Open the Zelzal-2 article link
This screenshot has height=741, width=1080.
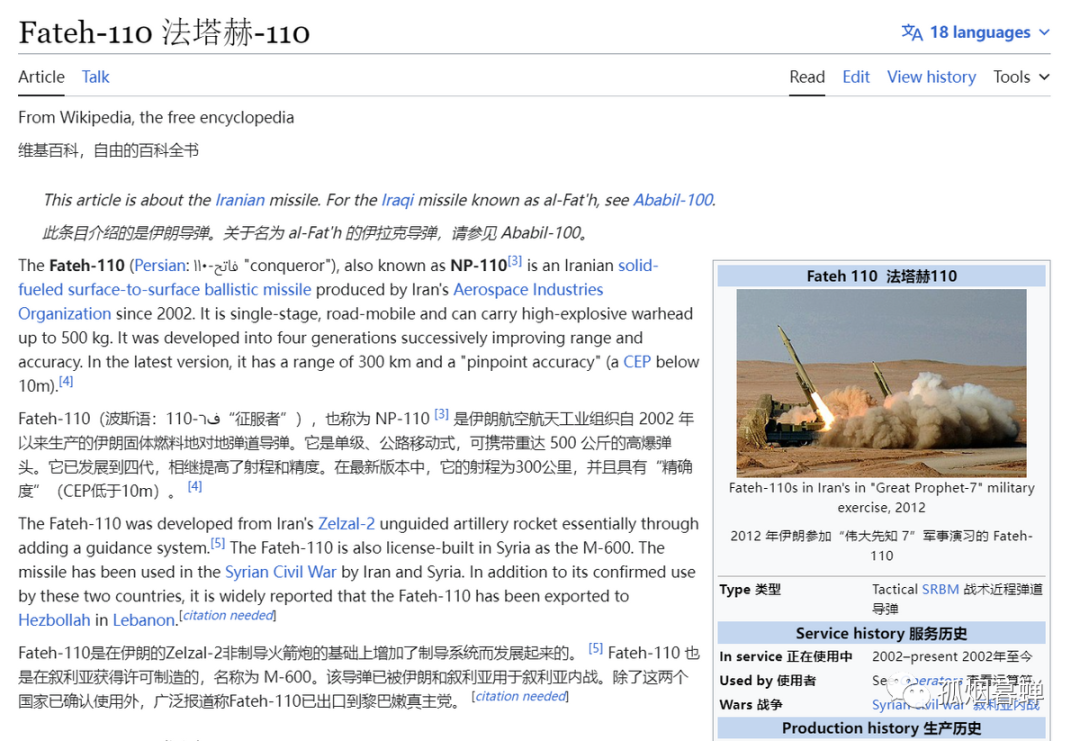point(347,523)
